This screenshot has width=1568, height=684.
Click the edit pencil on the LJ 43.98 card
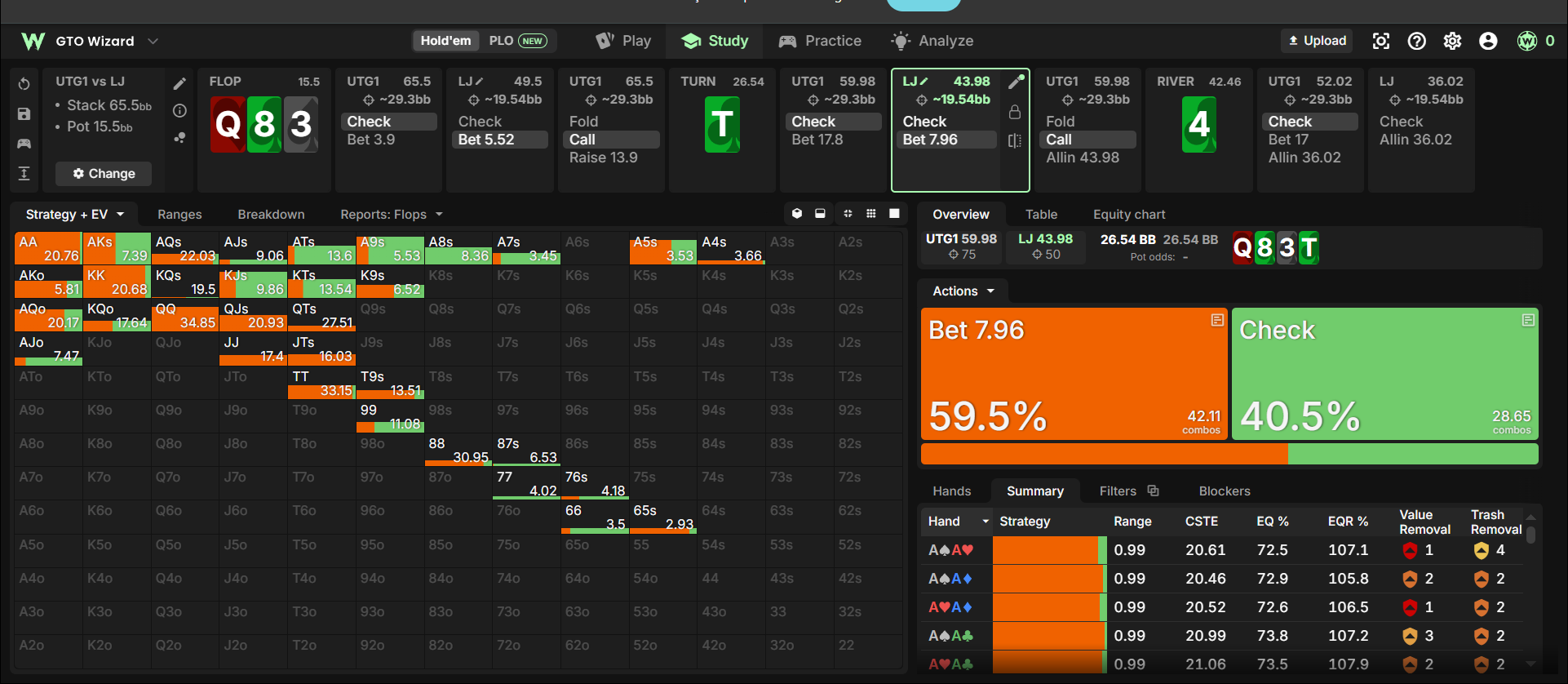[1016, 82]
